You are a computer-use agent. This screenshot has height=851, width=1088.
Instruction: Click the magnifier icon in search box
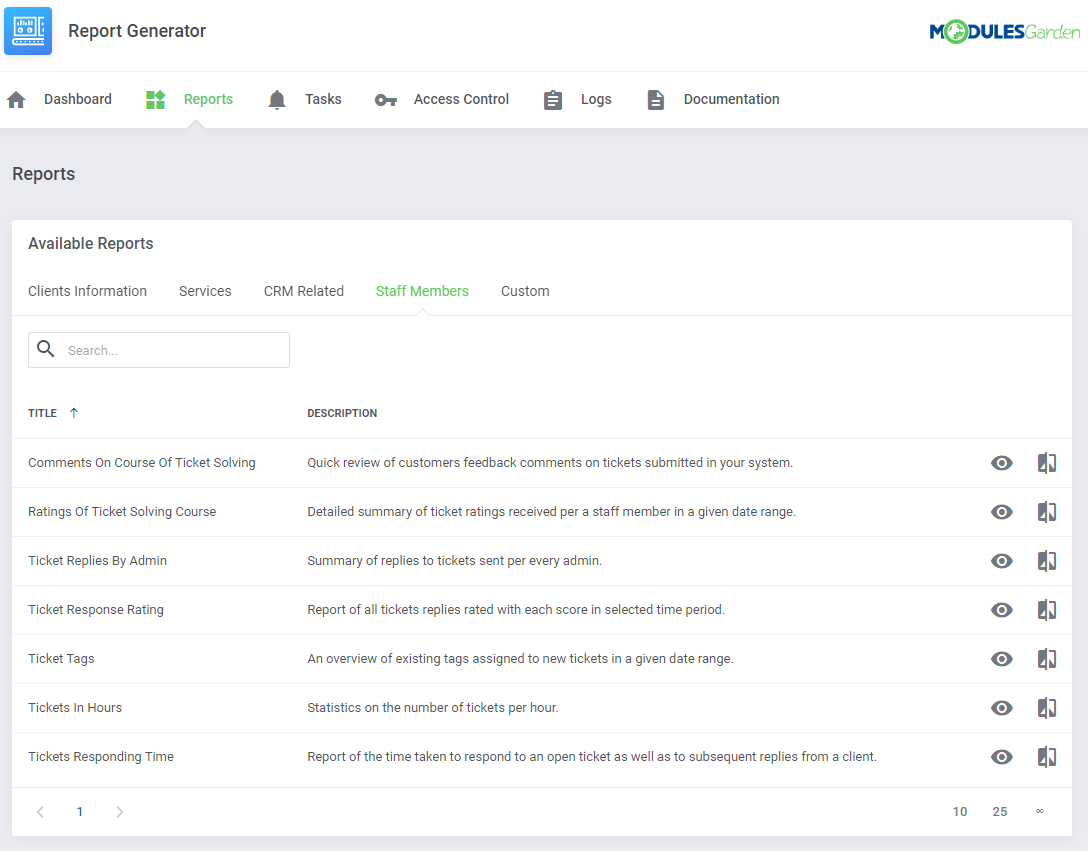tap(46, 348)
